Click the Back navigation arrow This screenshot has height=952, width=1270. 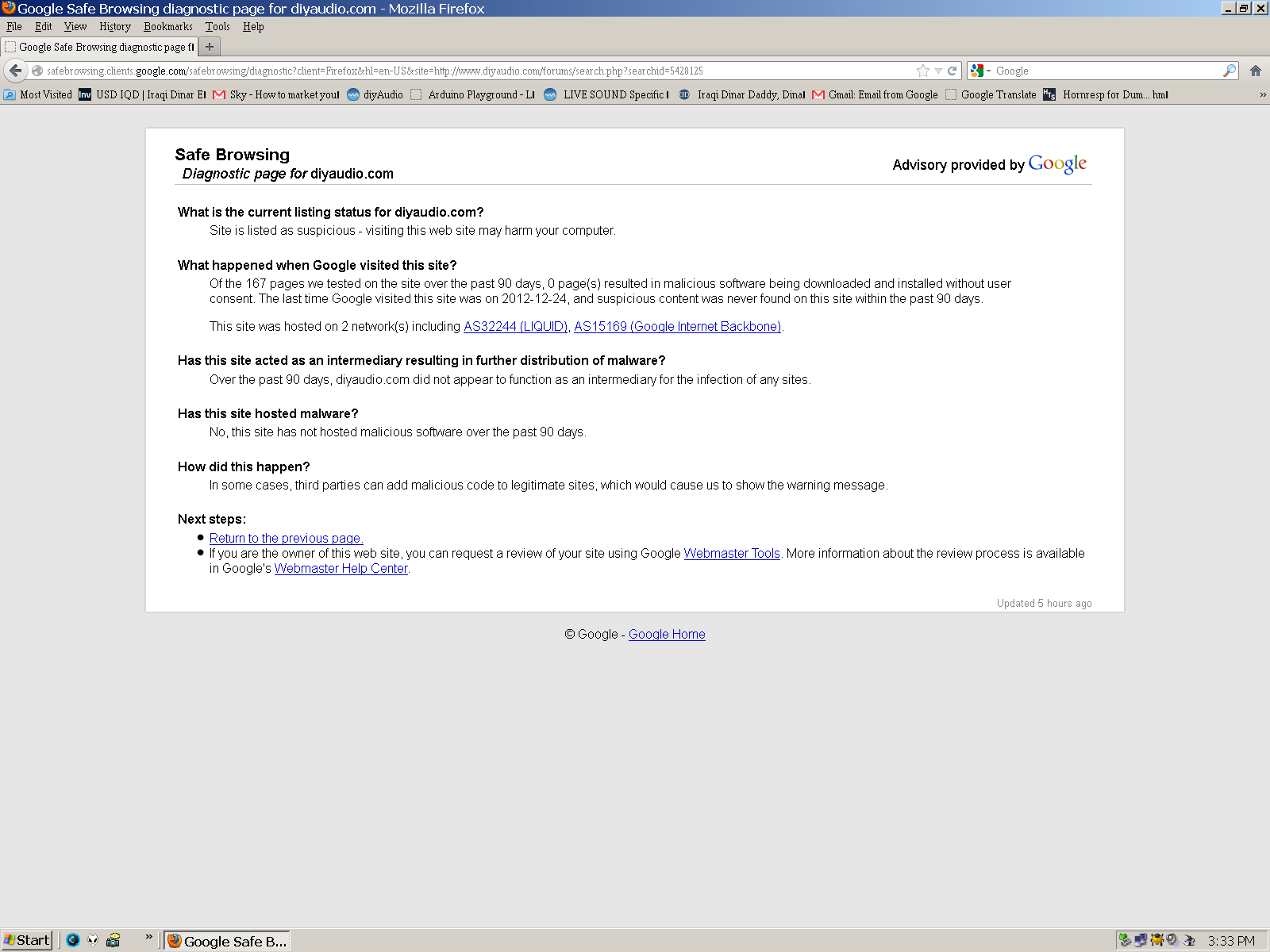[15, 71]
